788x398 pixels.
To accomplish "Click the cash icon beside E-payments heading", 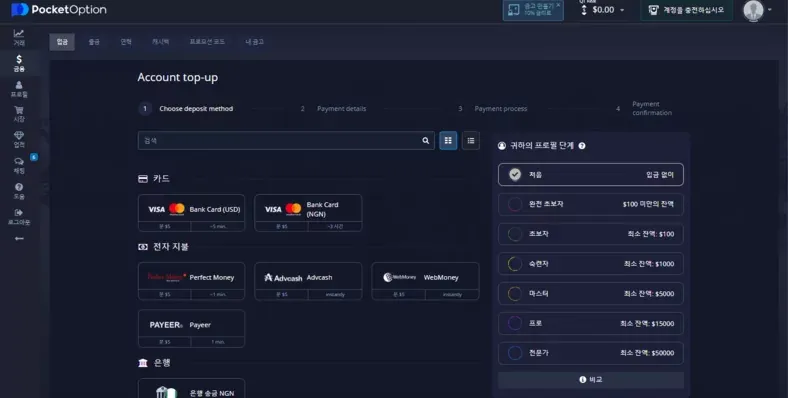I will point(143,247).
